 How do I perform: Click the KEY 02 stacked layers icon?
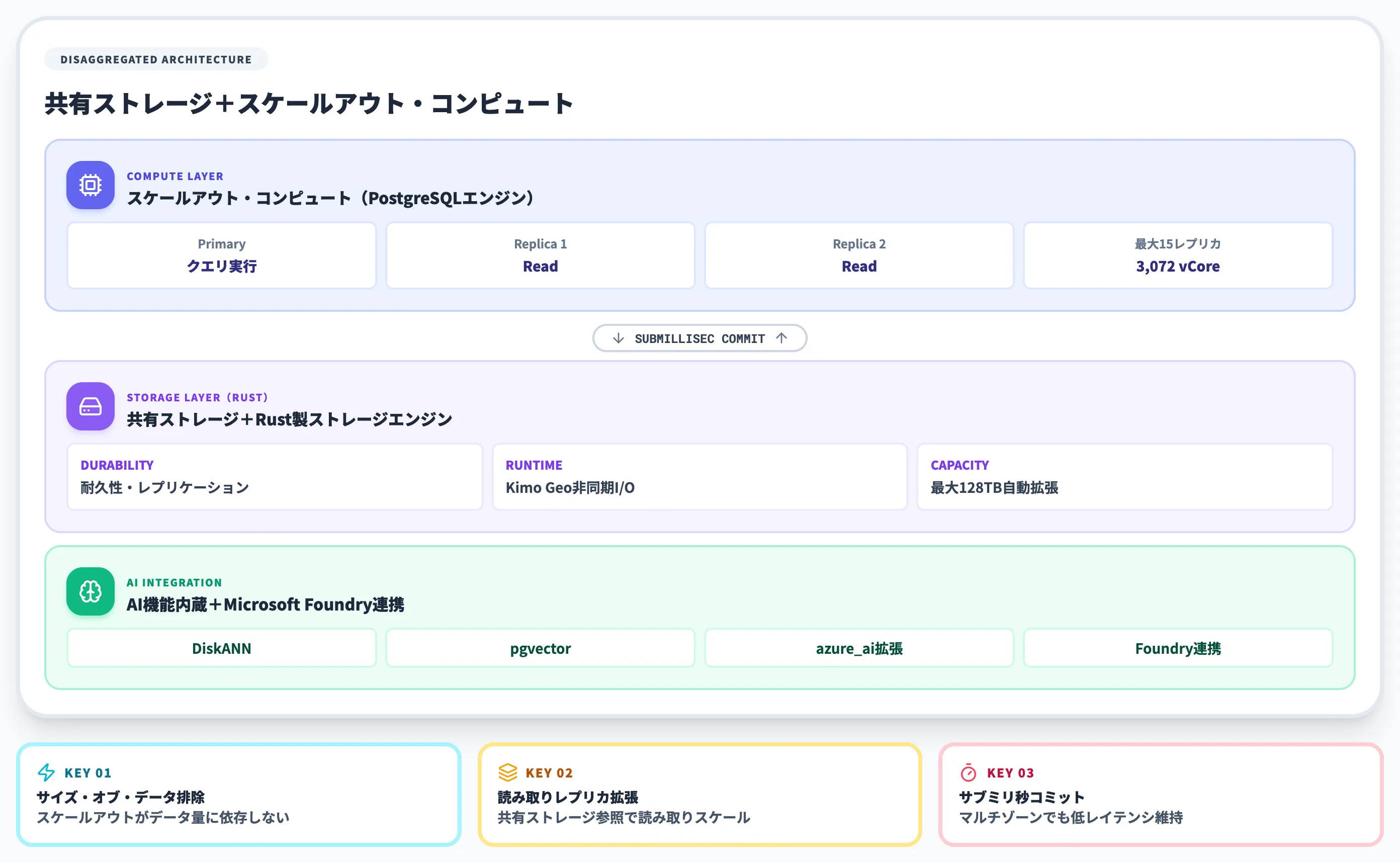507,772
